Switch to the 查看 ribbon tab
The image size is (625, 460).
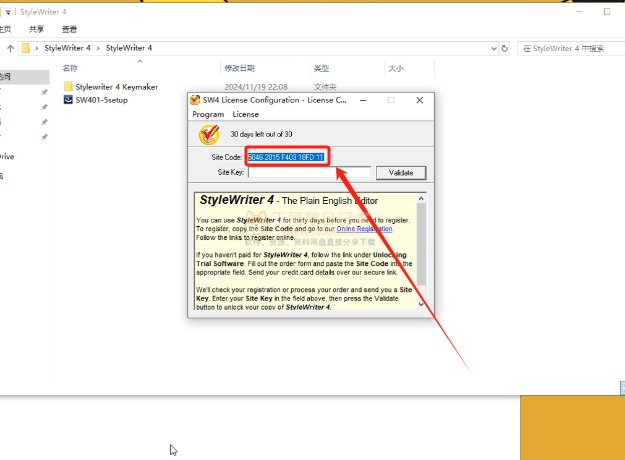tap(69, 30)
